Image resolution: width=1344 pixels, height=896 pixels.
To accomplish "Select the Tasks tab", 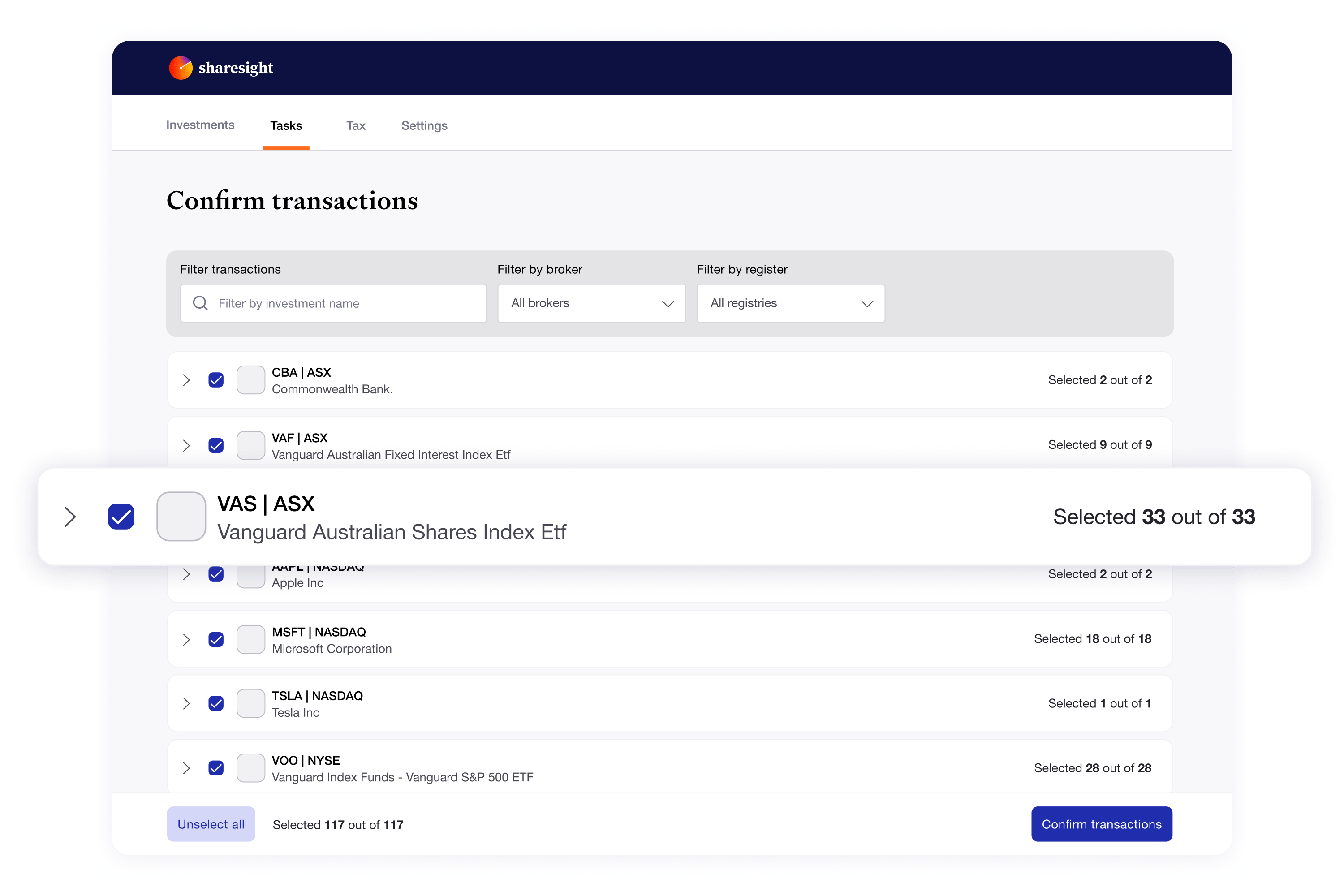I will pos(286,126).
